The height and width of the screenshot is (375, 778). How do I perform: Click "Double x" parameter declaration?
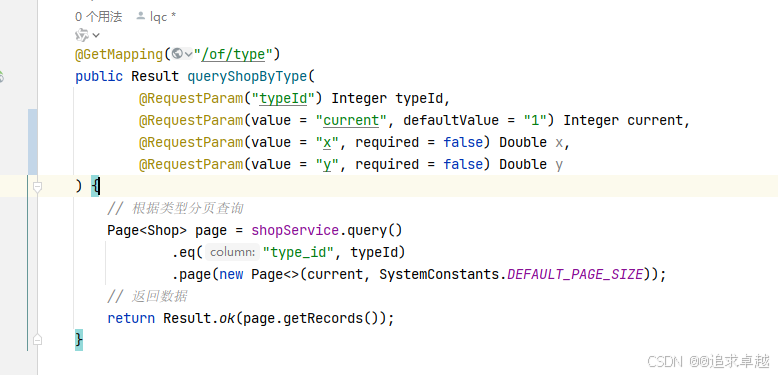pos(531,142)
